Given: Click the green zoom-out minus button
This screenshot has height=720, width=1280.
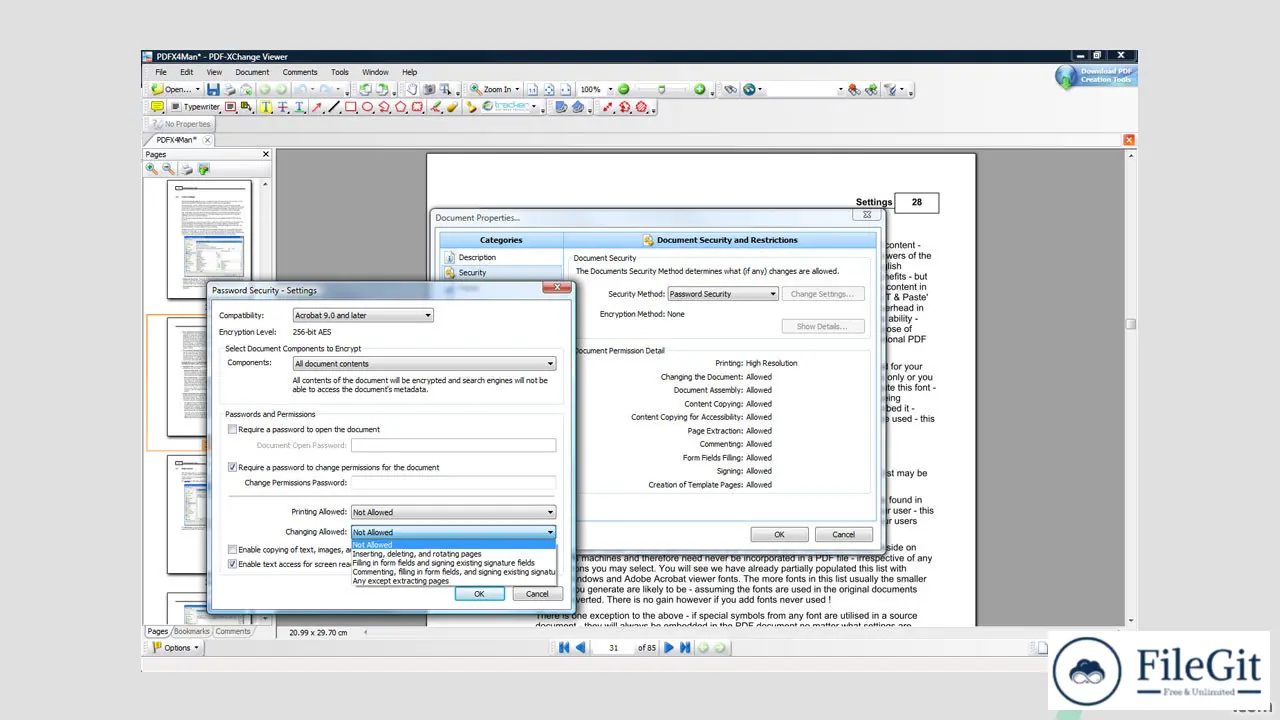Looking at the screenshot, I should [x=623, y=89].
